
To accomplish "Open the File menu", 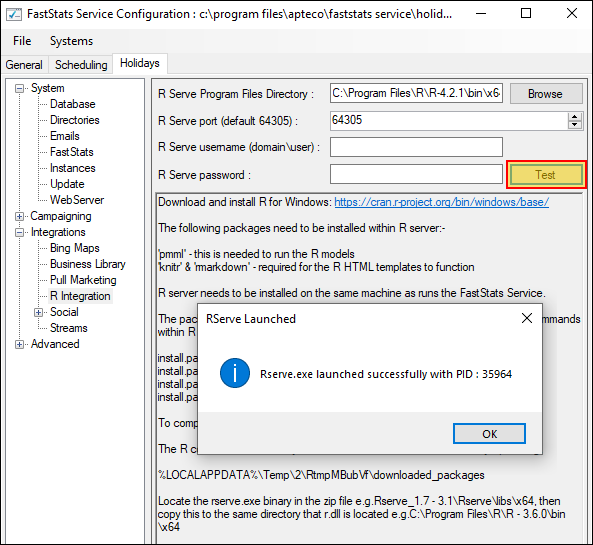I will [x=22, y=41].
